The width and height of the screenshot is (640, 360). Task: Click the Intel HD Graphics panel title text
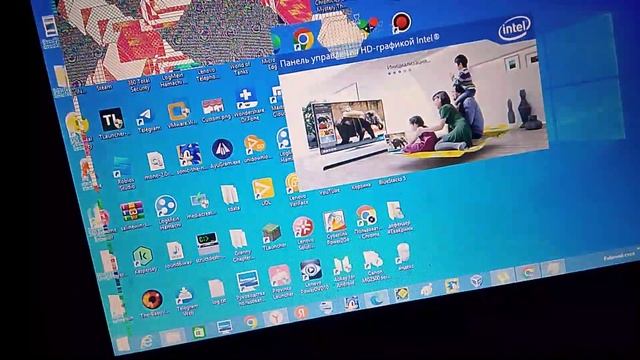359,51
